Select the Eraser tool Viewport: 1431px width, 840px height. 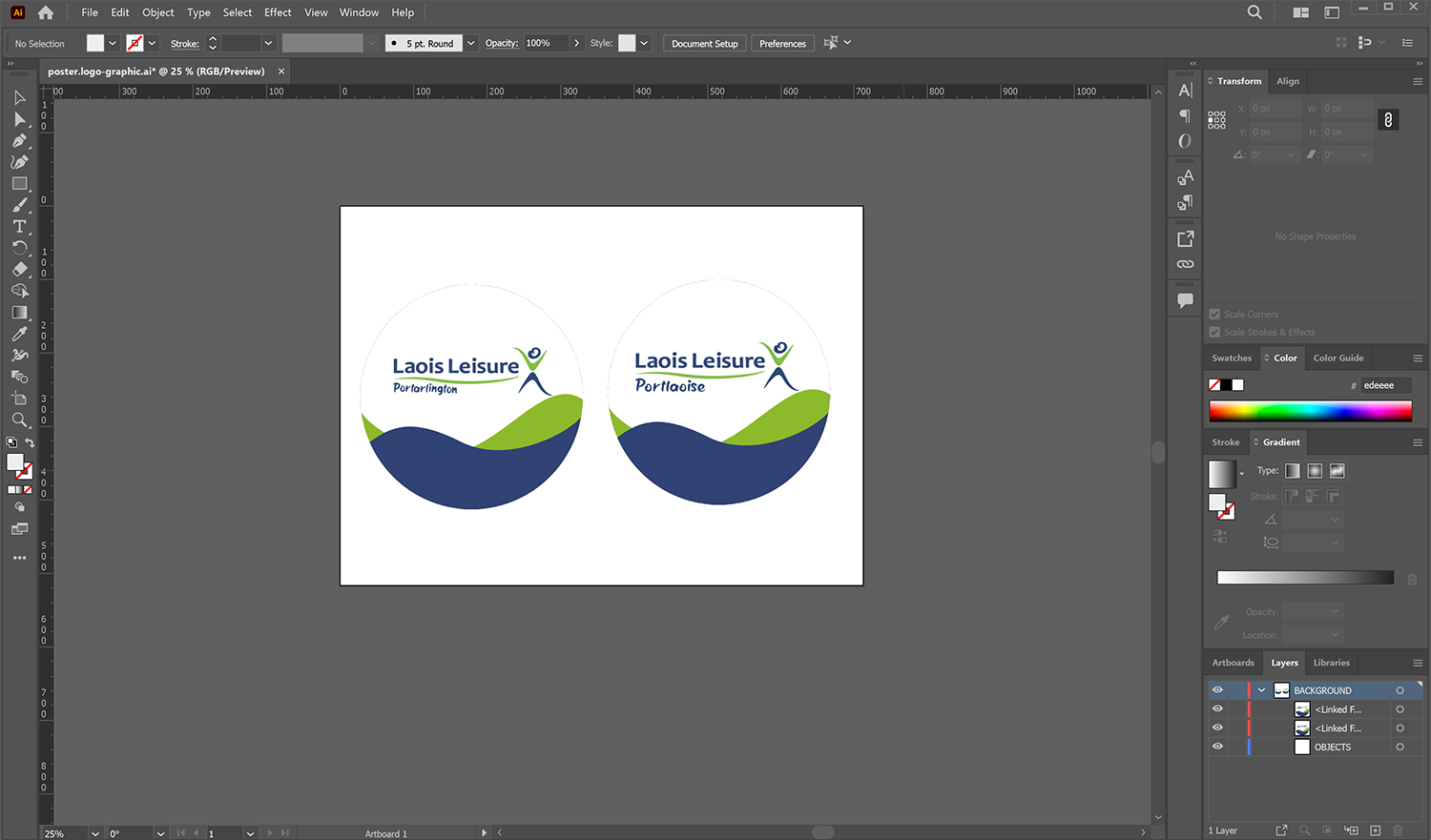point(19,269)
